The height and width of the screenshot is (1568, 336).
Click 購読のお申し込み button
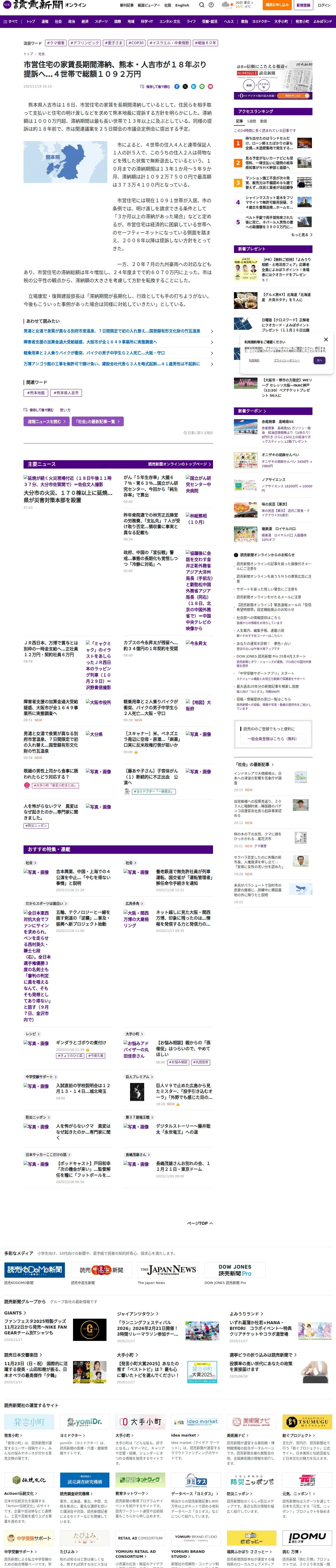[x=277, y=5]
